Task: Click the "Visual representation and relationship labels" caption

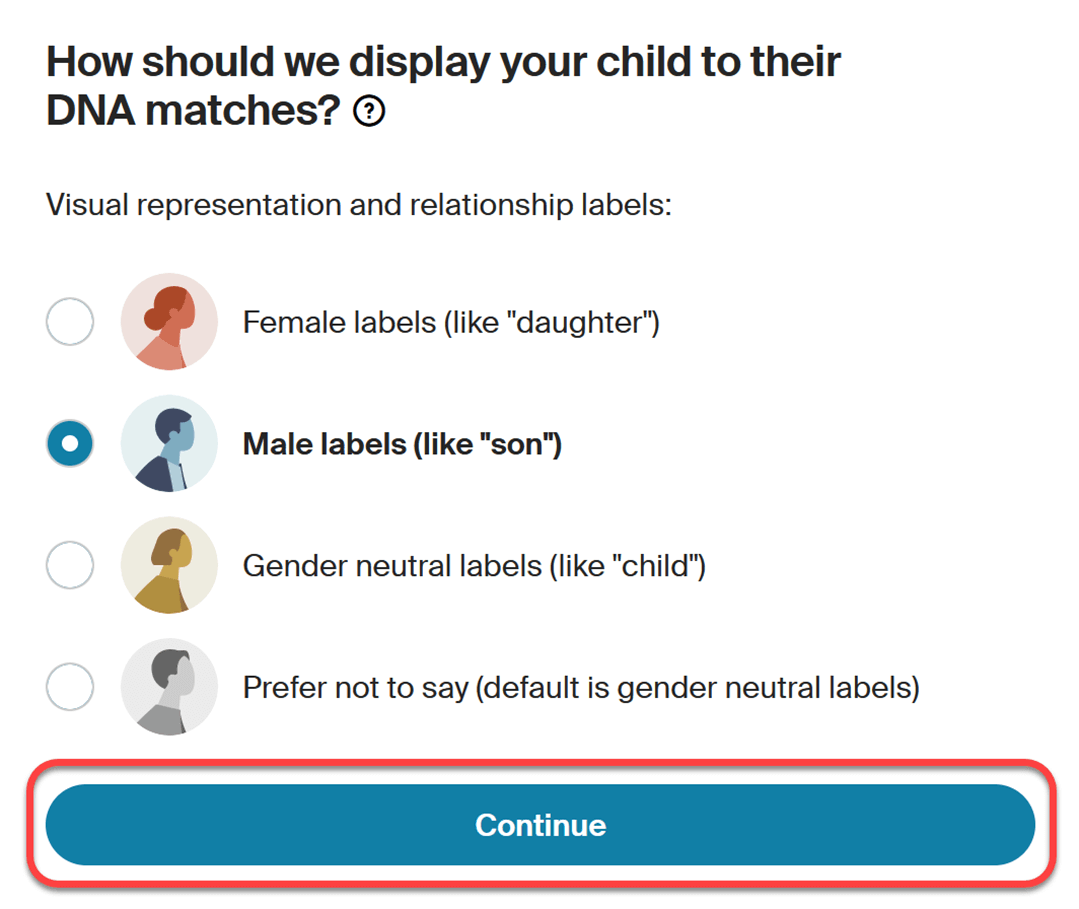Action: point(358,205)
